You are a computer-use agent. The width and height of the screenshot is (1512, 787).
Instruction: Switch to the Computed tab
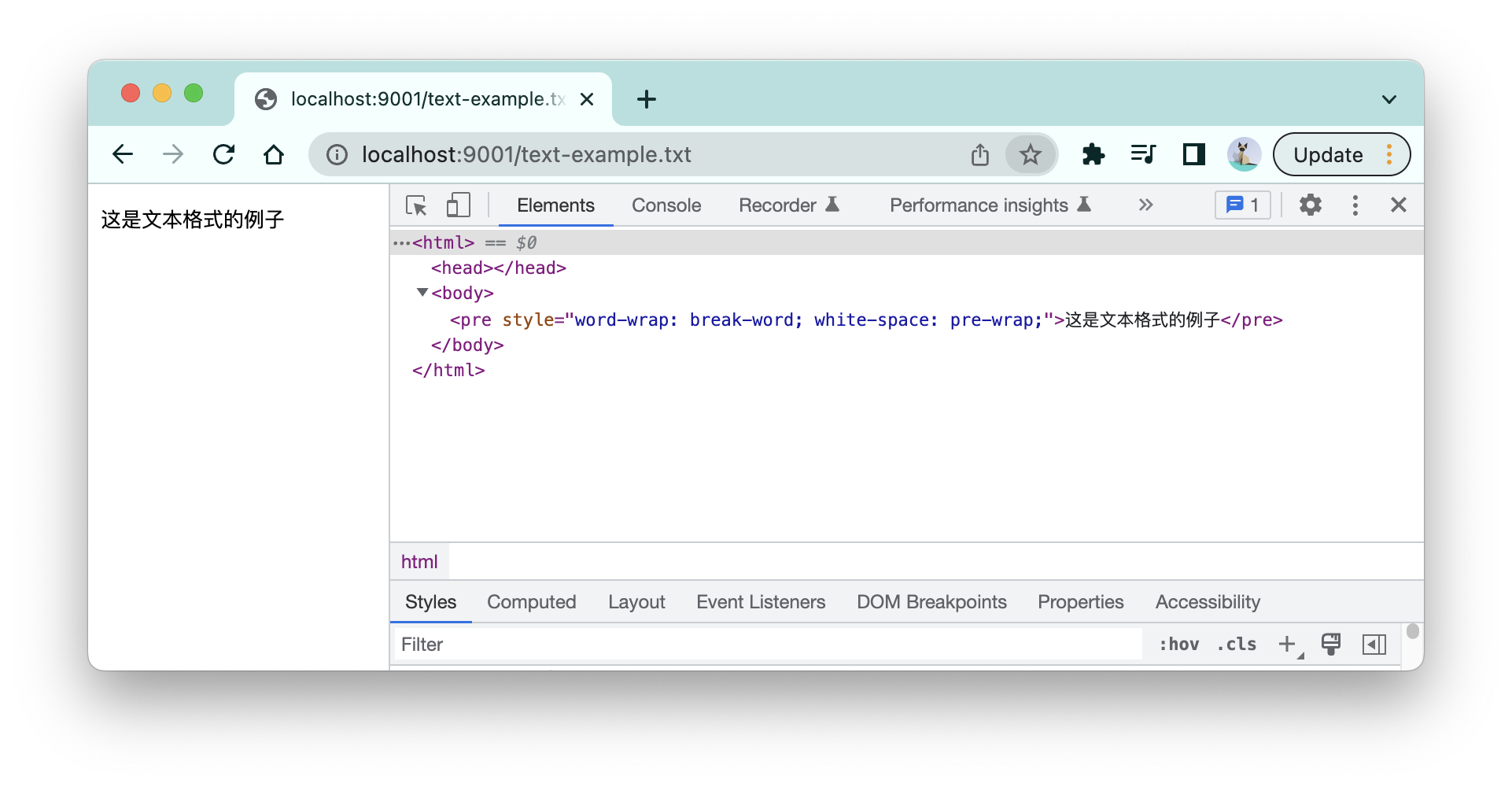pyautogui.click(x=531, y=602)
